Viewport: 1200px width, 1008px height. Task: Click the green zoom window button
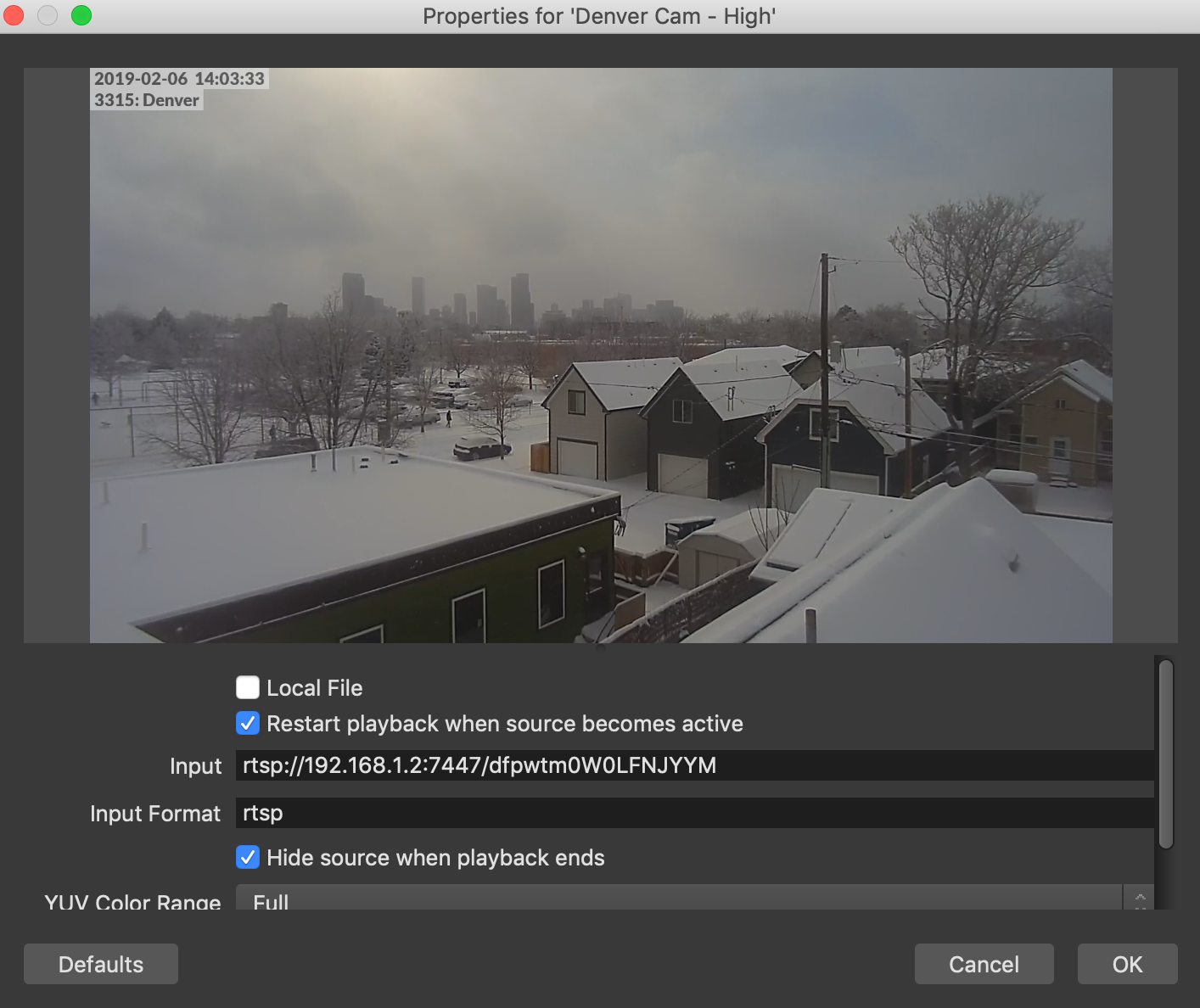pos(81,15)
